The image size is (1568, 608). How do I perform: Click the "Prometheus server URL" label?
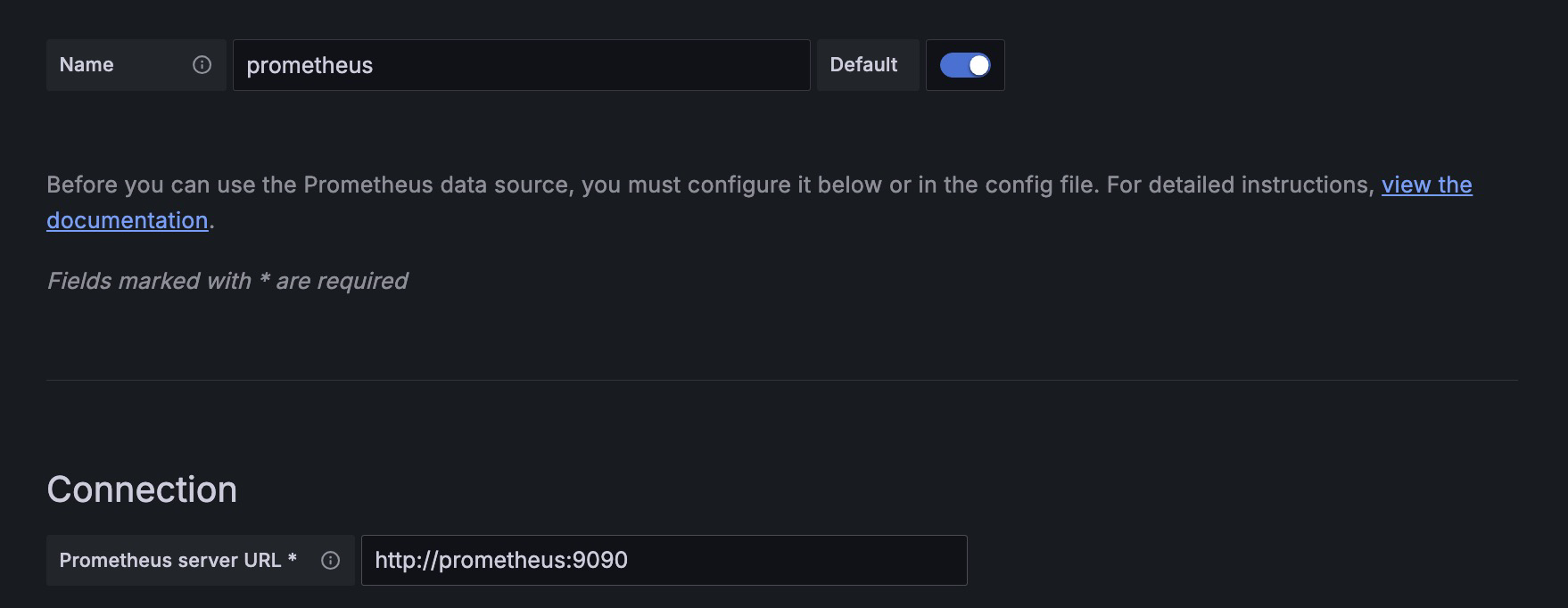click(169, 561)
